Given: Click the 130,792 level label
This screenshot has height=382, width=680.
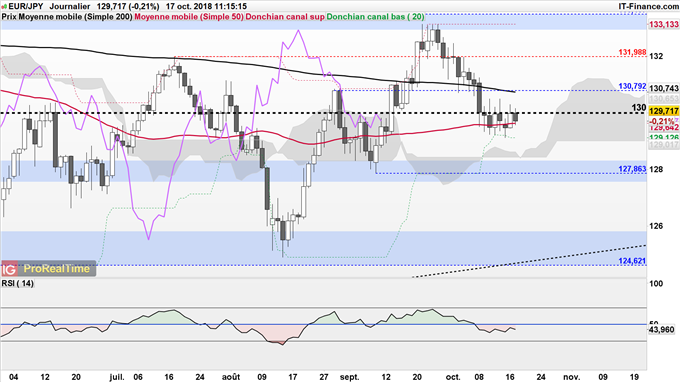Looking at the screenshot, I should point(632,86).
